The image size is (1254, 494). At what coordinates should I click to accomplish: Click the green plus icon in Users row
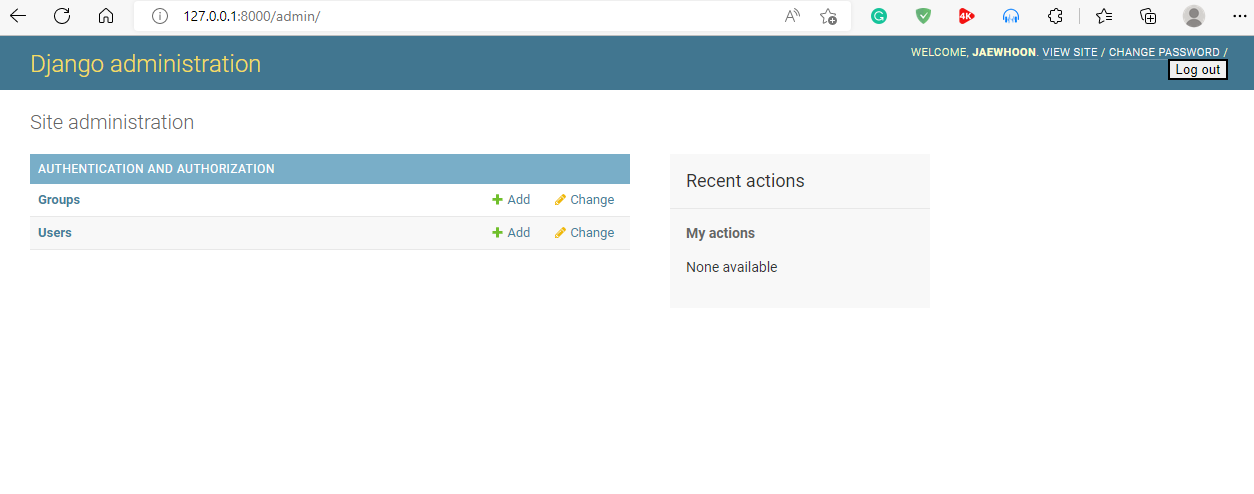(x=497, y=233)
